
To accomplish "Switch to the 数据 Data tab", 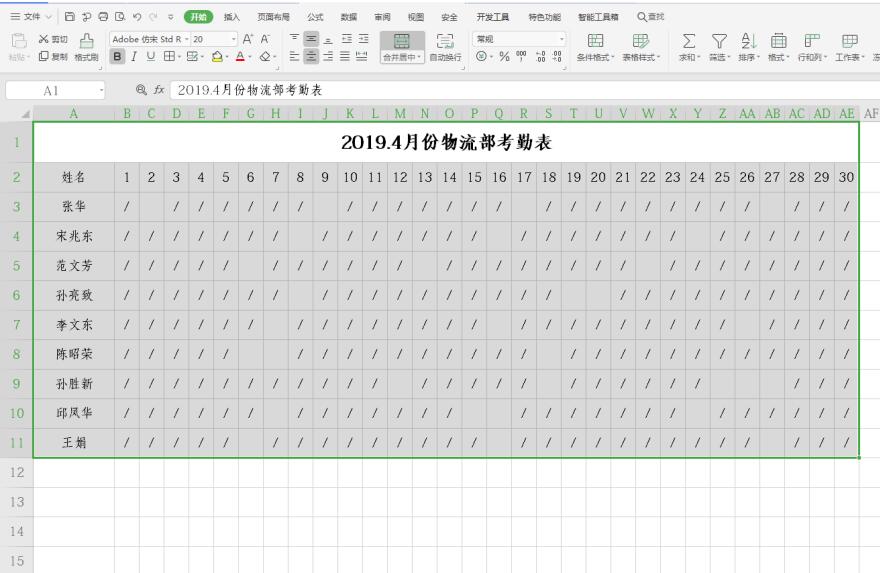I will click(x=349, y=17).
